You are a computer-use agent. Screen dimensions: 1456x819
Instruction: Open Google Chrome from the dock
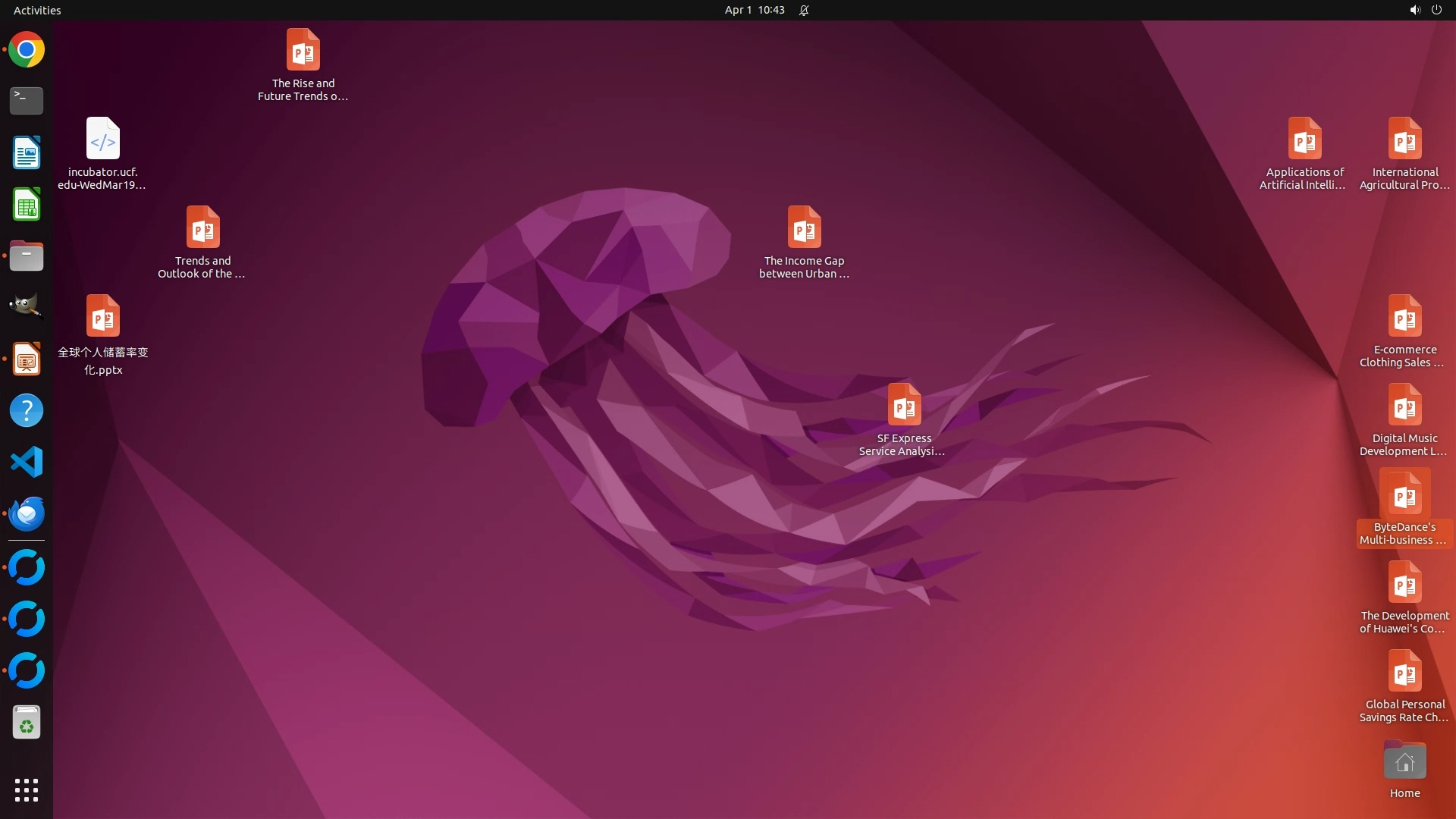tap(27, 50)
